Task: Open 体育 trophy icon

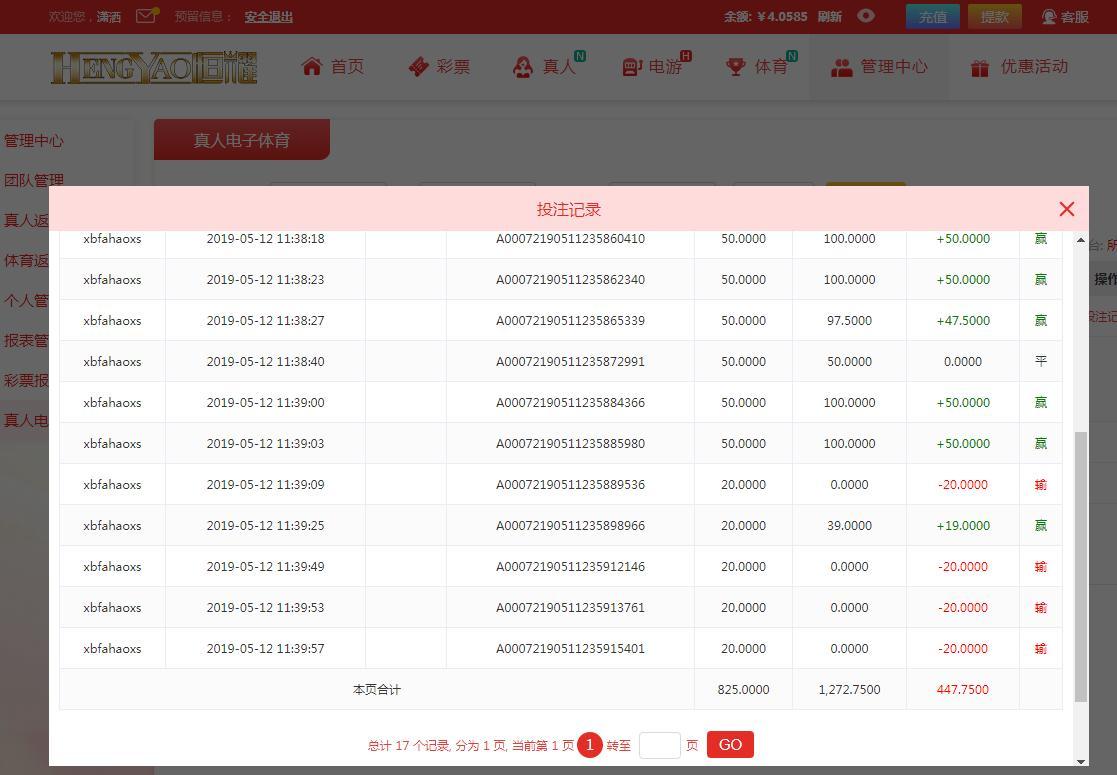Action: pos(735,67)
